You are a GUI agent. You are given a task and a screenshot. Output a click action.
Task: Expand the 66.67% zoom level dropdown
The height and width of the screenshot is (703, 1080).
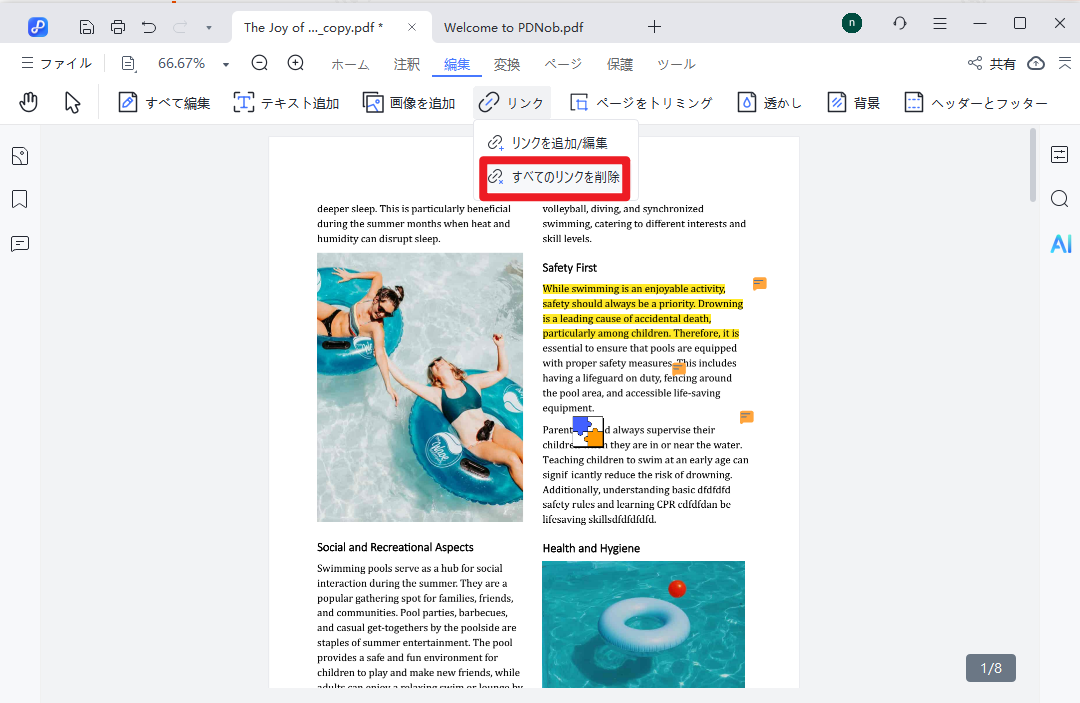pyautogui.click(x=226, y=64)
